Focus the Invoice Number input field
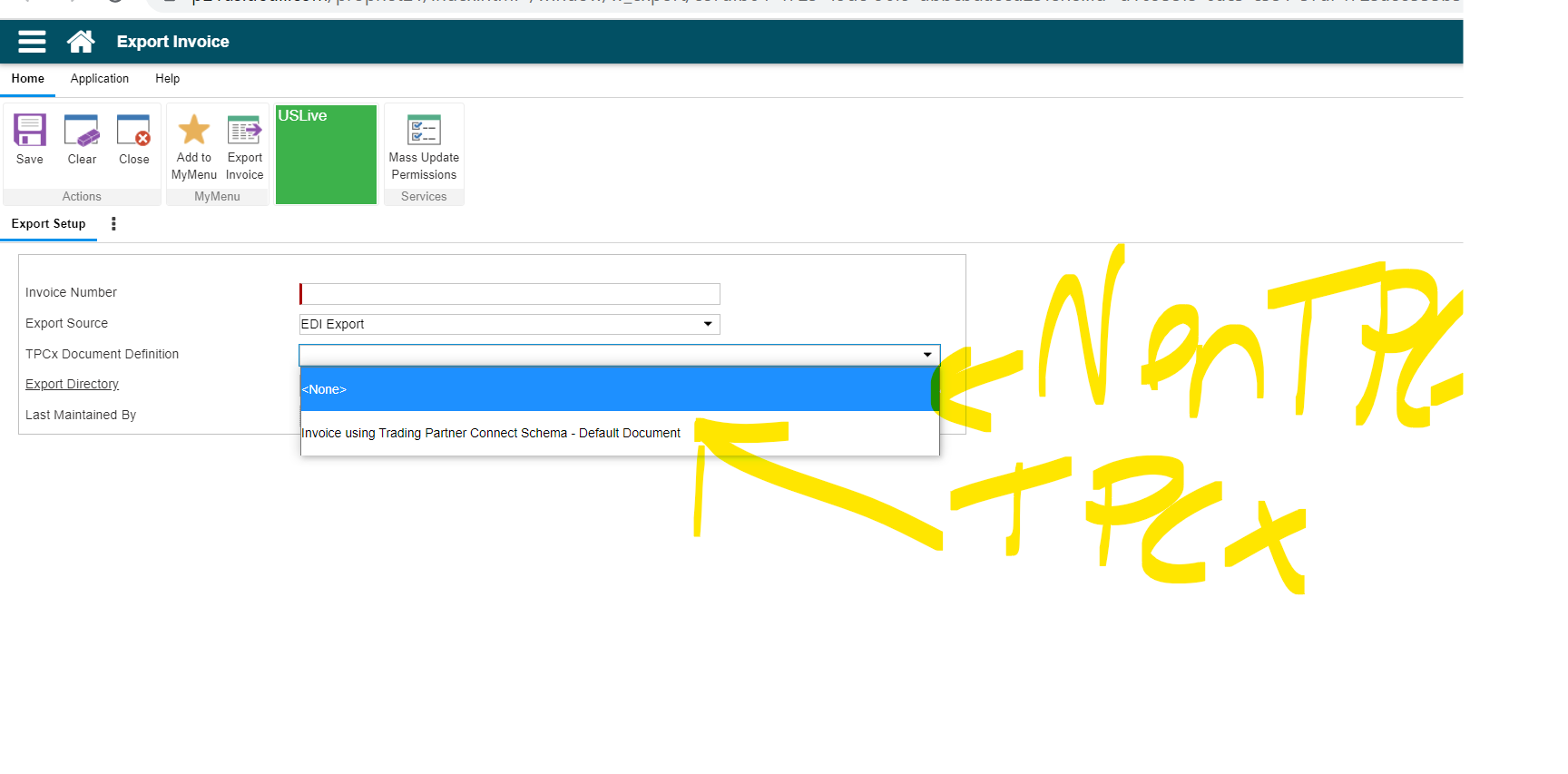 [510, 294]
